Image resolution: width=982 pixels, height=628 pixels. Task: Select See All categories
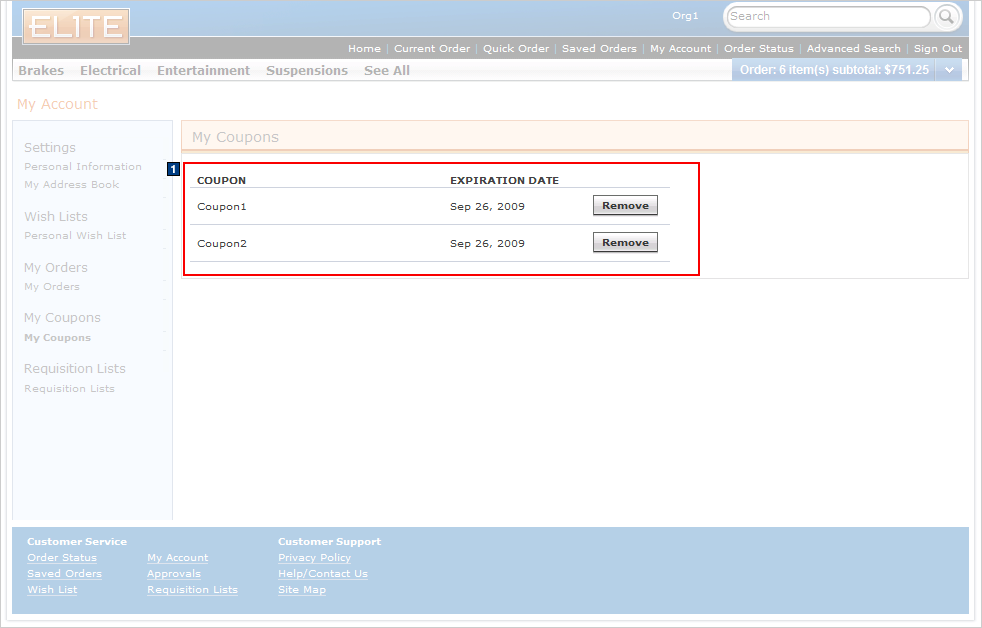pyautogui.click(x=386, y=70)
